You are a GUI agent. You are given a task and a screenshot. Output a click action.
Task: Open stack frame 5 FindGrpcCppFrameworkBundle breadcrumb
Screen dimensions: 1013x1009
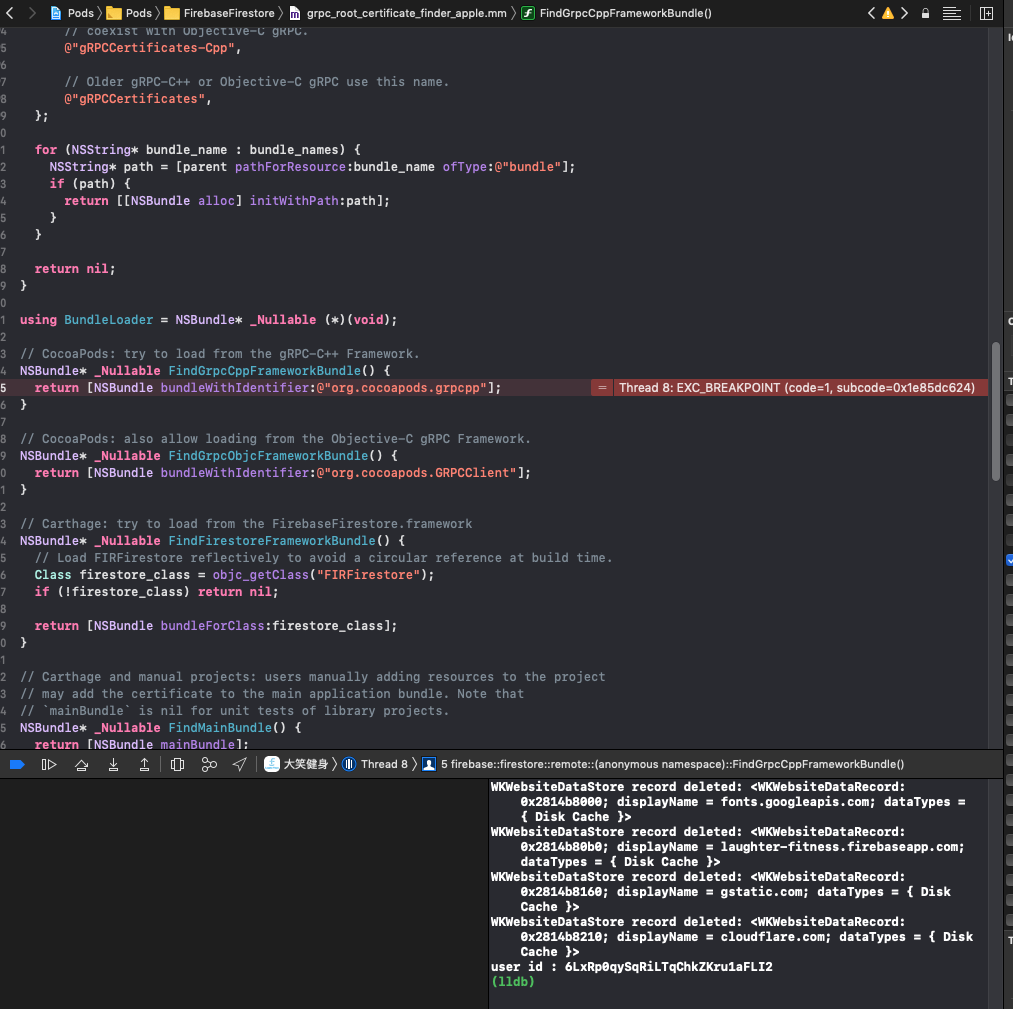663,764
